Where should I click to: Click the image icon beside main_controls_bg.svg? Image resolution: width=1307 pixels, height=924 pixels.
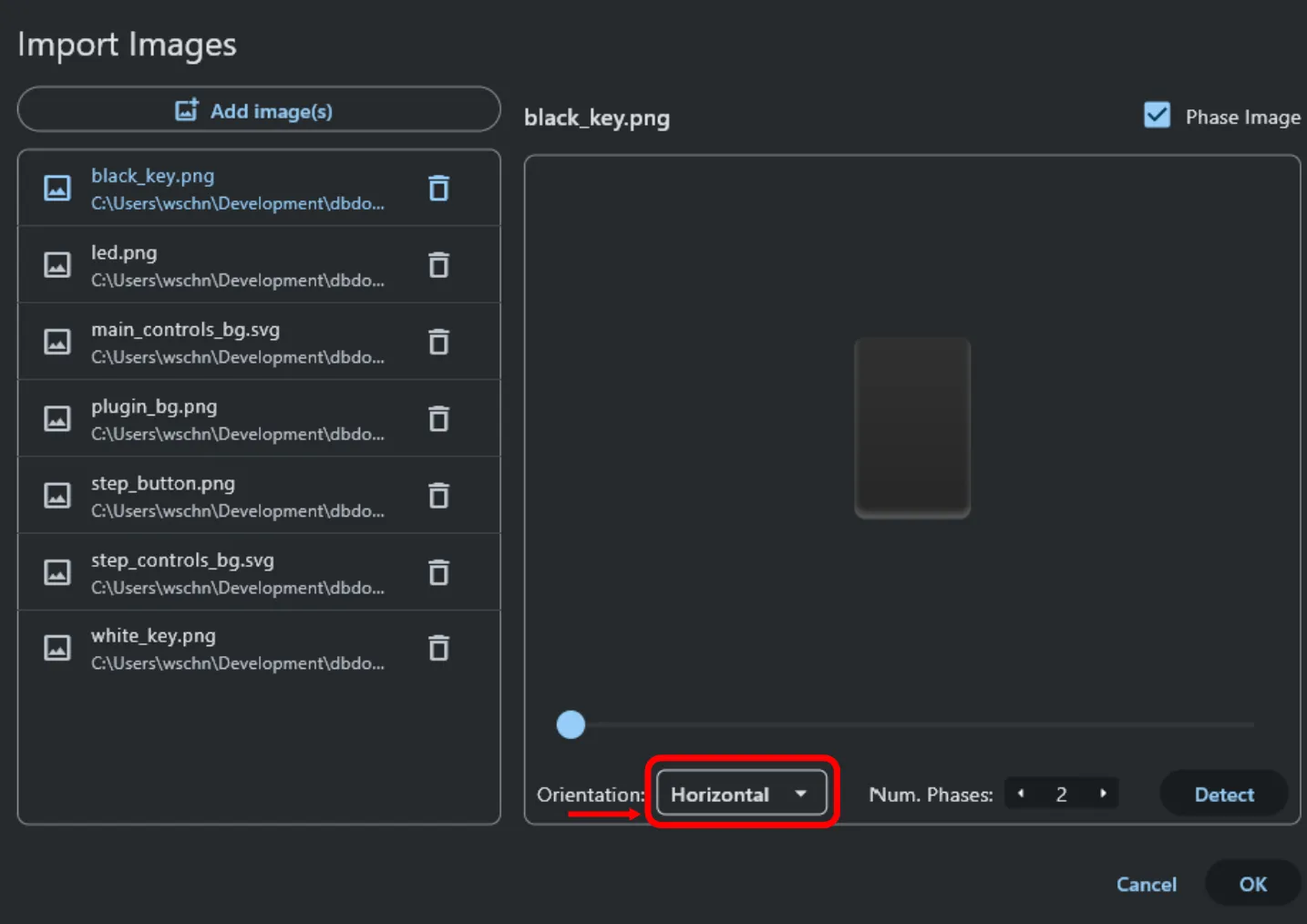point(57,342)
